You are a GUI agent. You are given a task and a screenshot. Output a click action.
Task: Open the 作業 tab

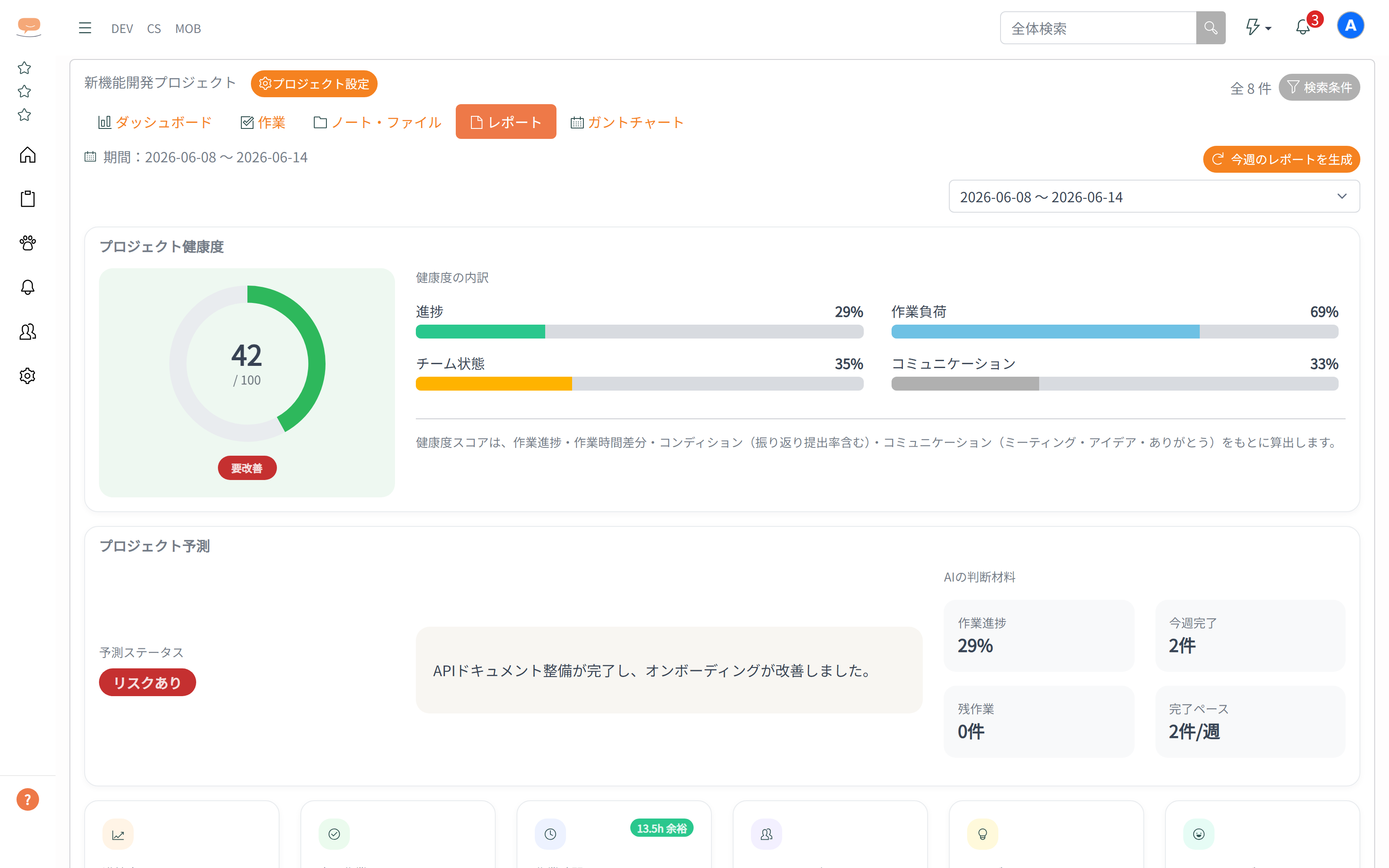263,122
